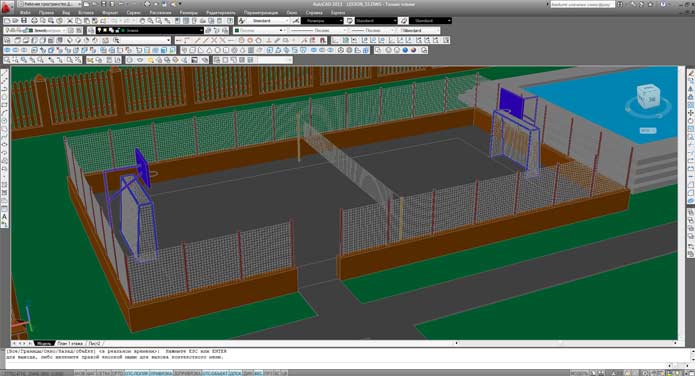Toggle 3DПРИВЯЗКА 3D object snap in status bar

tap(187, 373)
